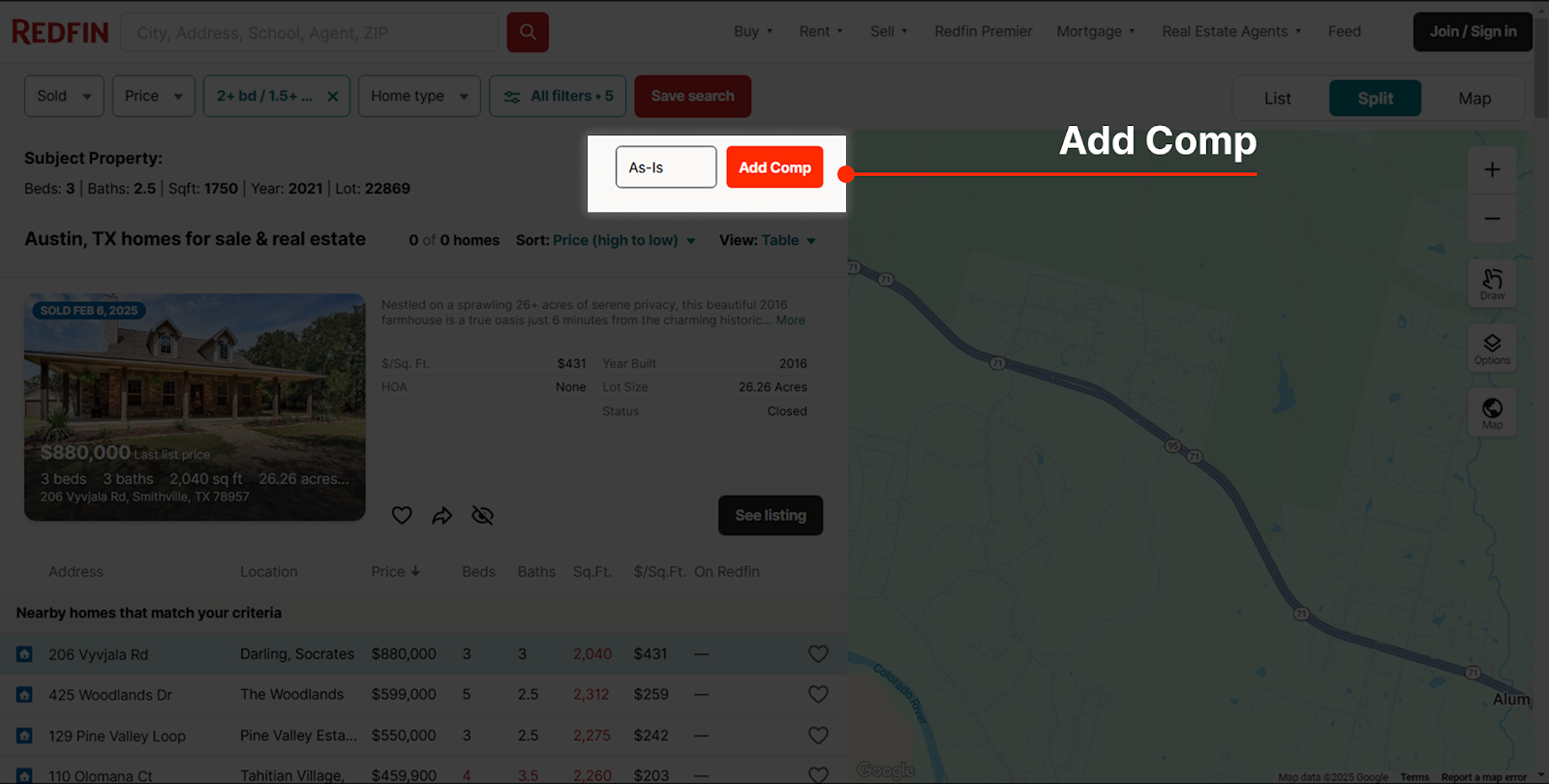This screenshot has width=1549, height=784.
Task: Hide this listing using crossed-eye icon
Action: pyautogui.click(x=482, y=516)
